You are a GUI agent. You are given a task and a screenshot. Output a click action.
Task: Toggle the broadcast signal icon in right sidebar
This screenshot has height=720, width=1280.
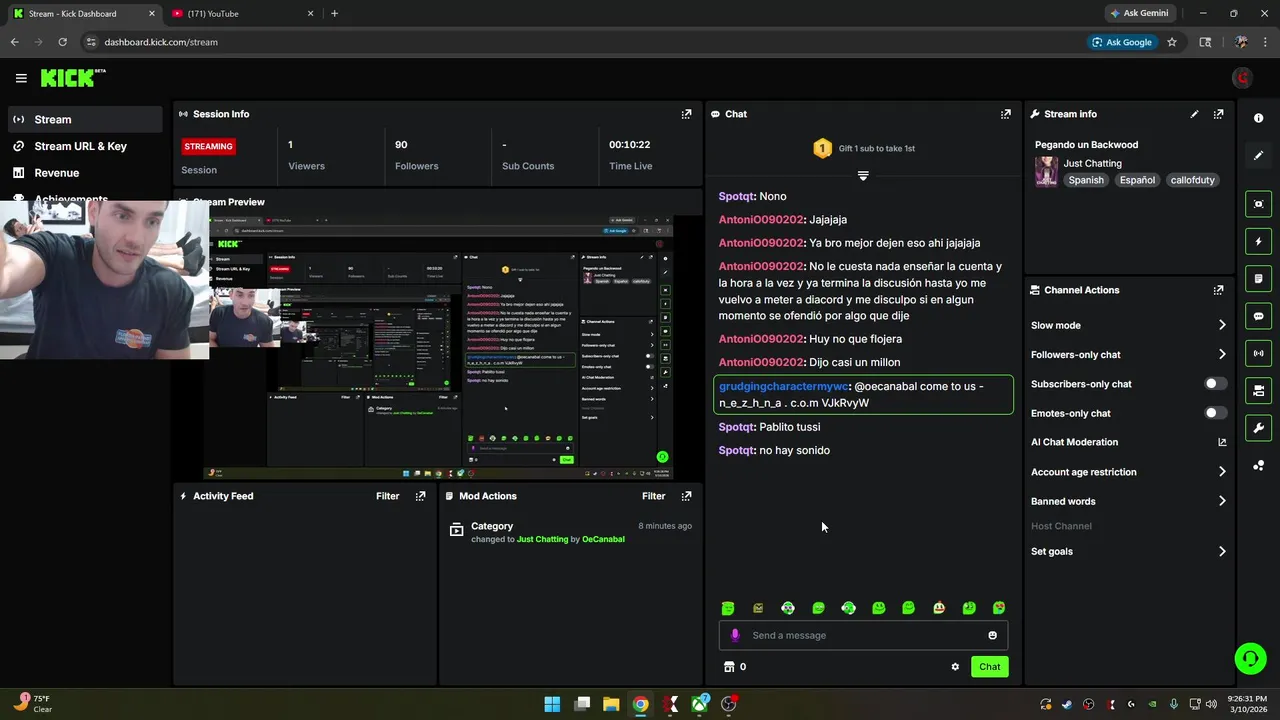click(x=1258, y=353)
